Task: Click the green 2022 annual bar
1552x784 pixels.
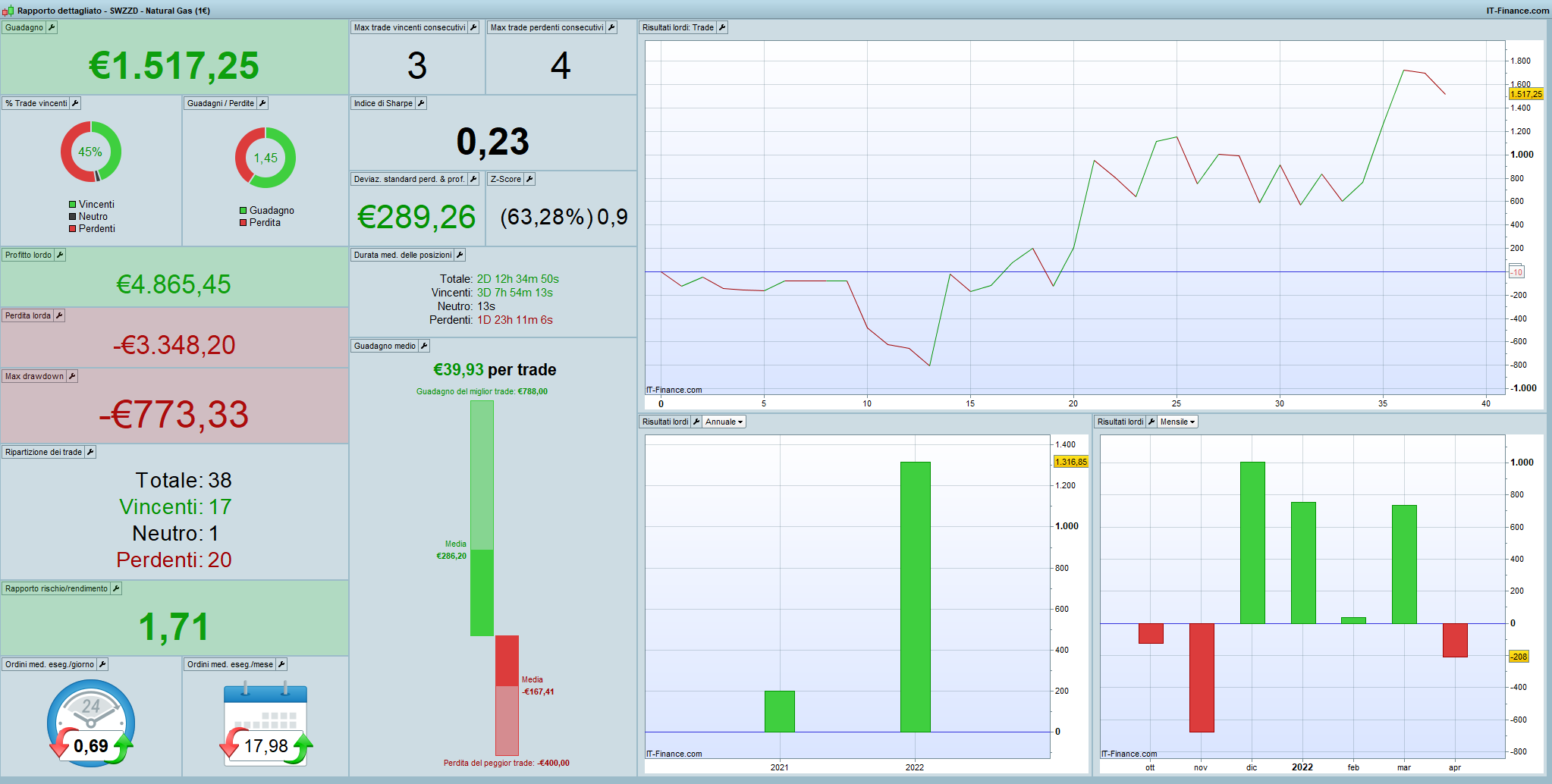Action: click(915, 597)
